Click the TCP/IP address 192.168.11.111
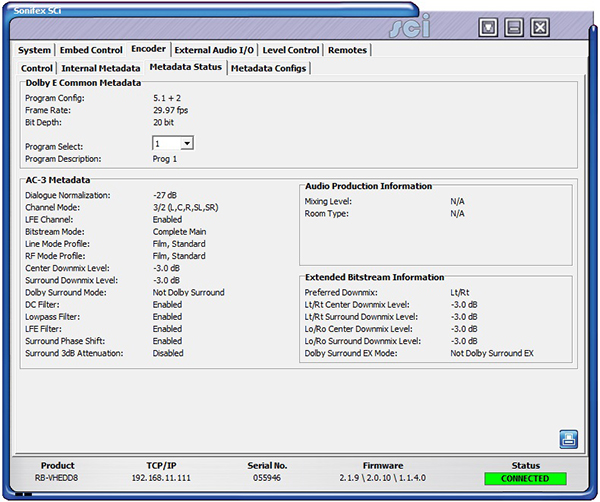 tap(161, 478)
